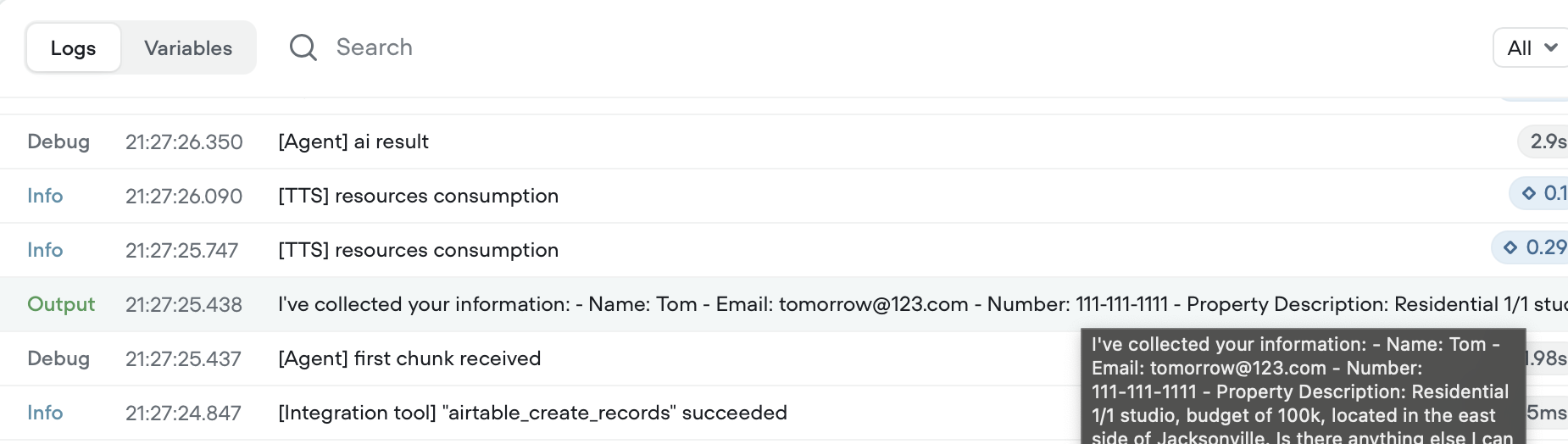This screenshot has height=444, width=1568.
Task: Click the Output level label
Action: click(61, 304)
